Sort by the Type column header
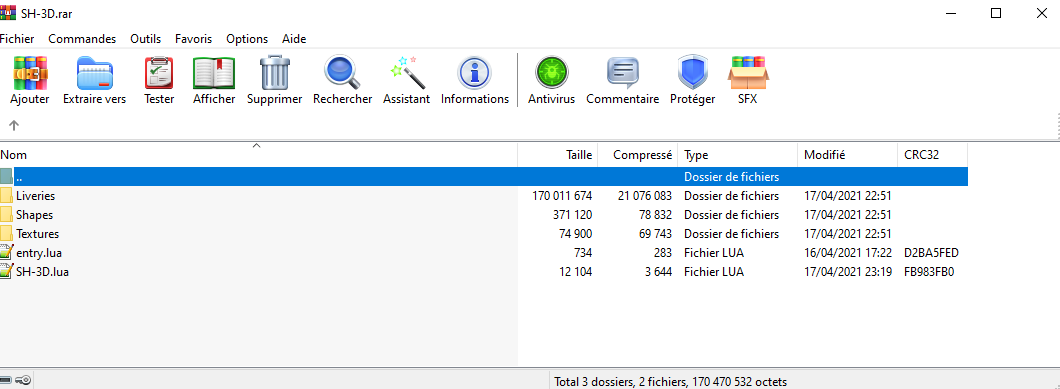Viewport: 1060px width, 389px height. 738,155
